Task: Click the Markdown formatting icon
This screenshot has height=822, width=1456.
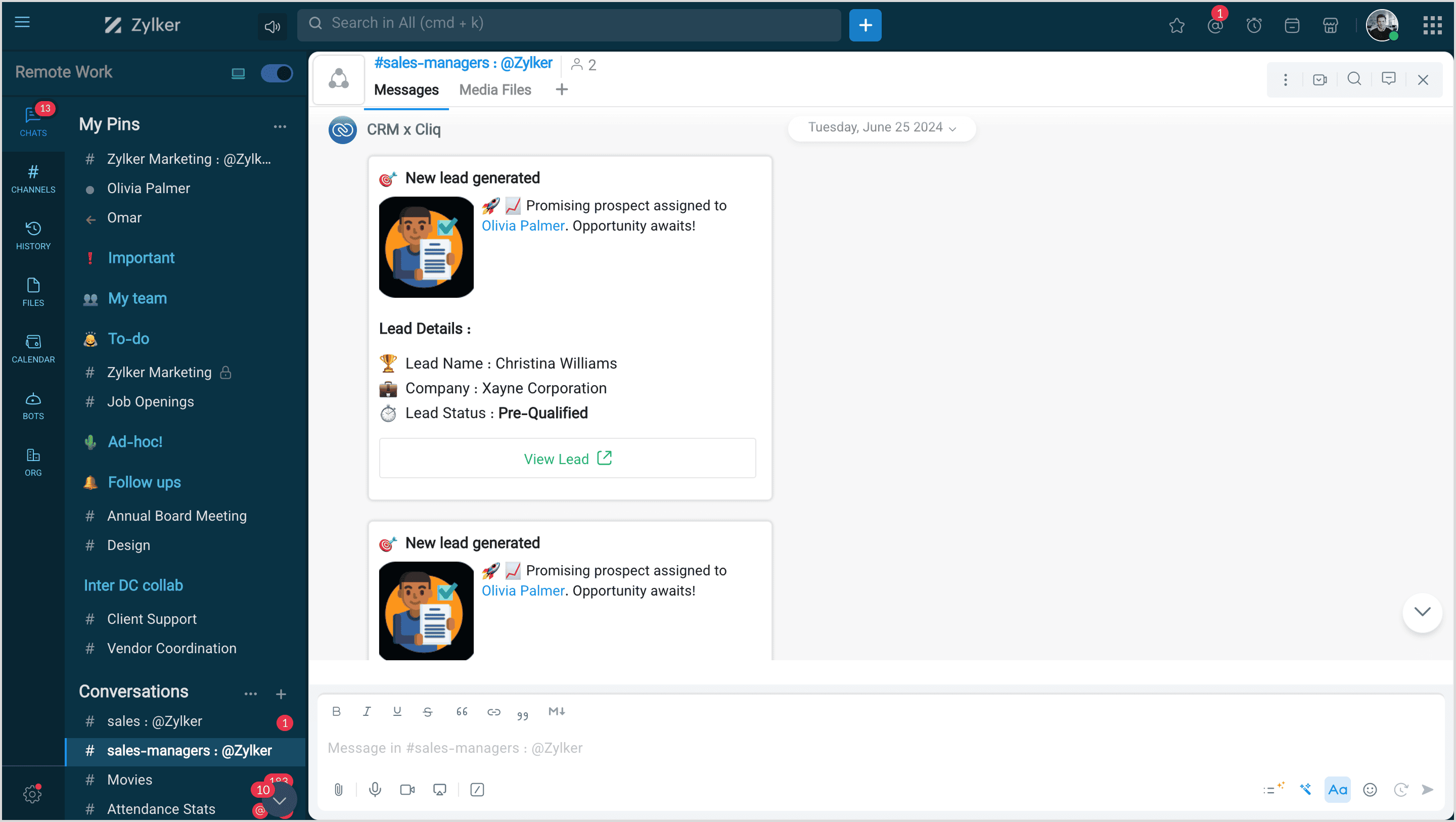Action: [x=556, y=711]
